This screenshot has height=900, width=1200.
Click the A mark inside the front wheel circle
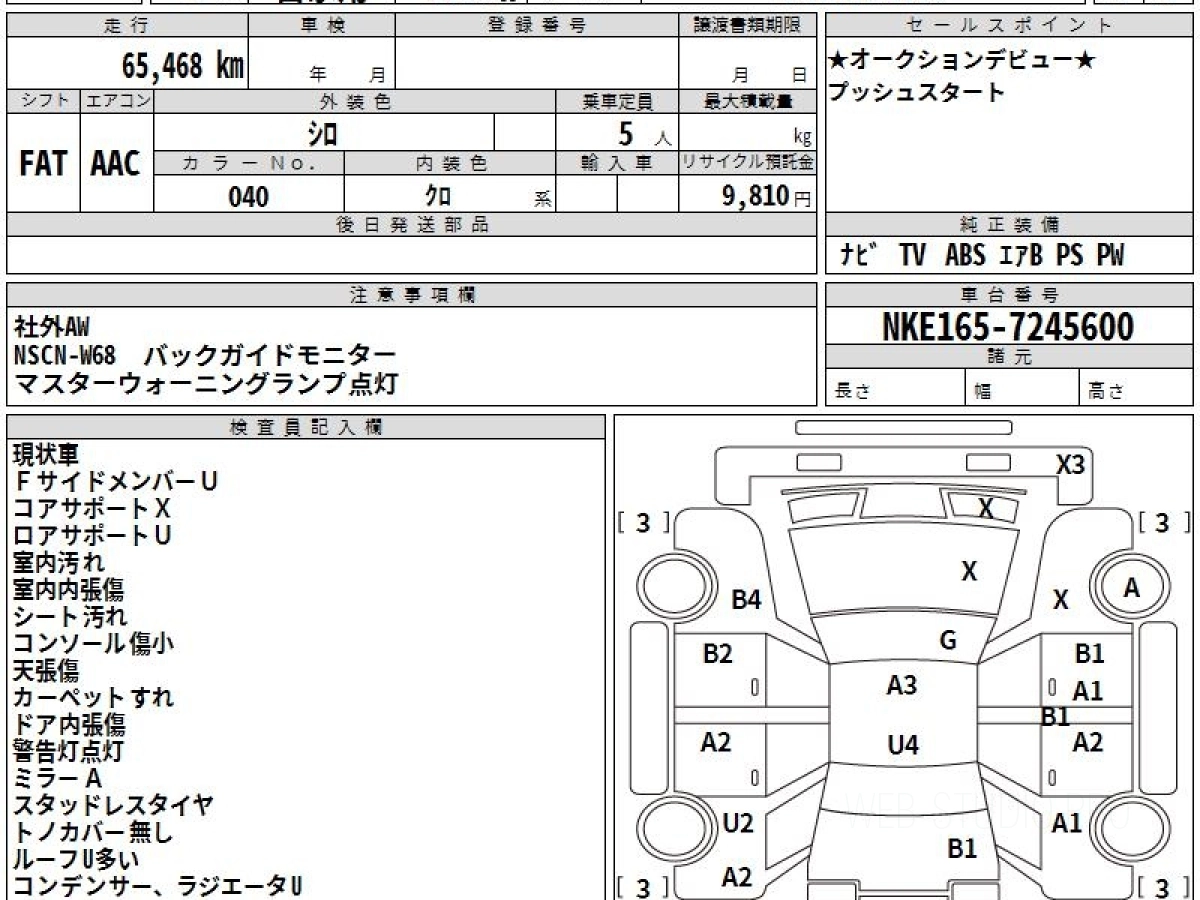1131,588
